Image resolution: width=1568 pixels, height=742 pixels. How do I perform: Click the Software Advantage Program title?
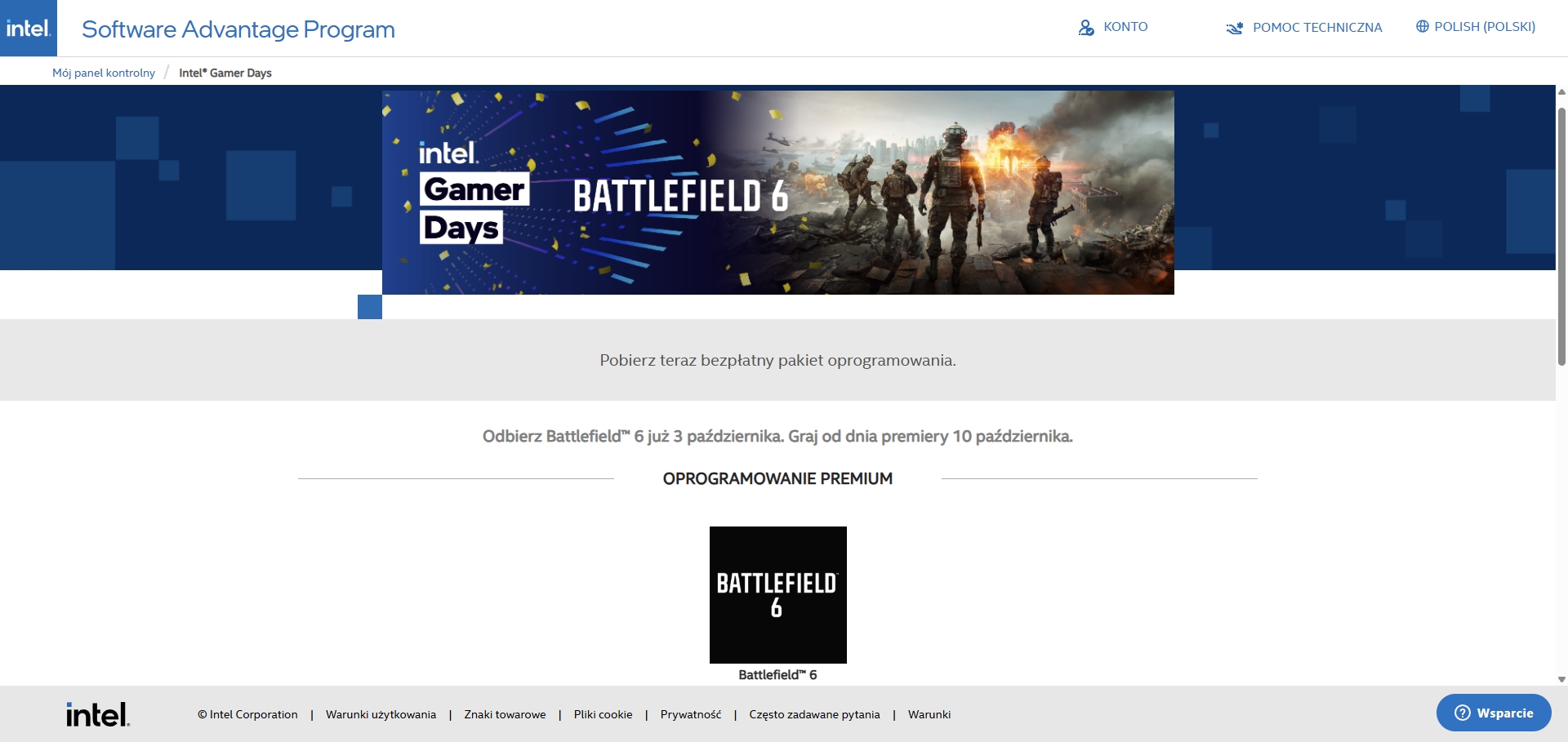[238, 29]
